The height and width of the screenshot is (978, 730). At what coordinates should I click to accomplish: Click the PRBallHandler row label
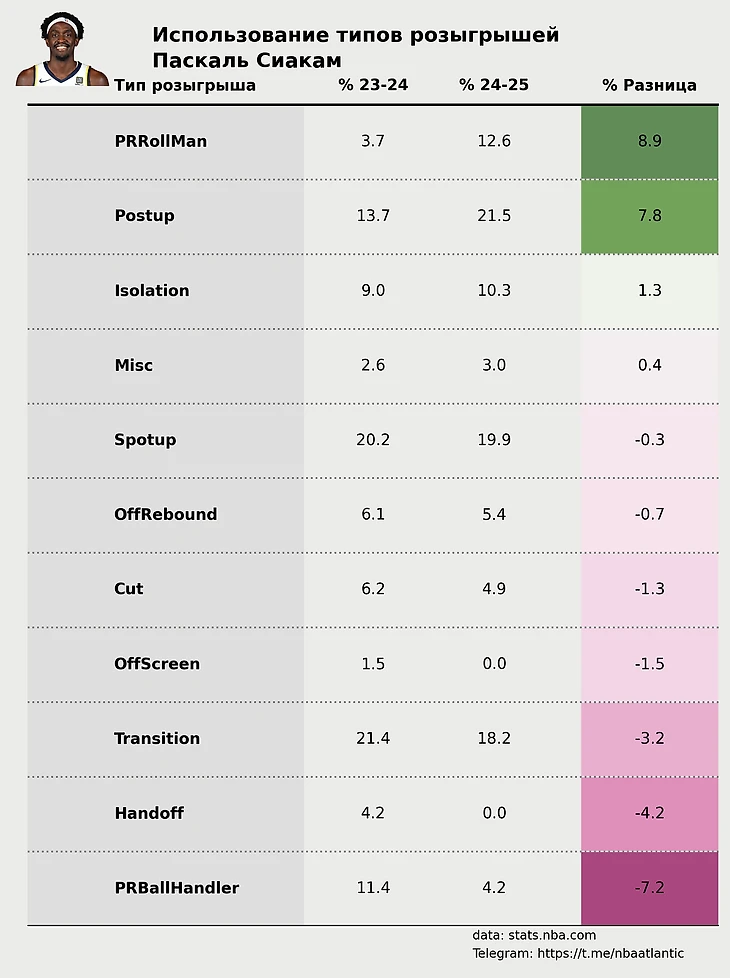click(177, 887)
